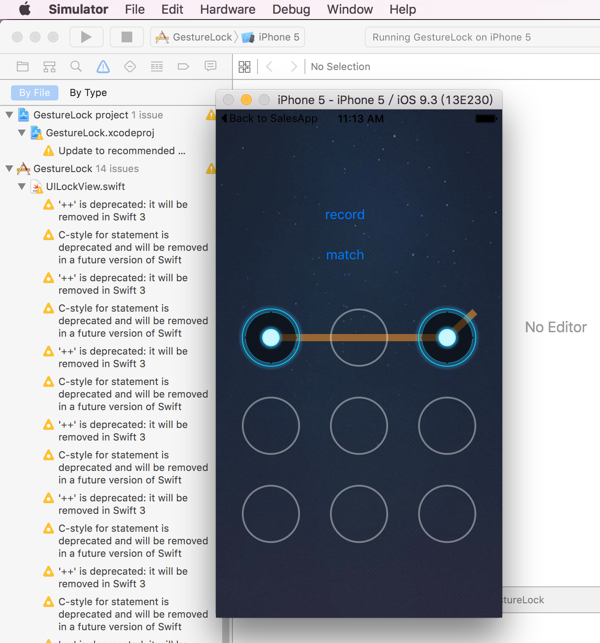Click the Stop button in Xcode toolbar

pos(127,37)
